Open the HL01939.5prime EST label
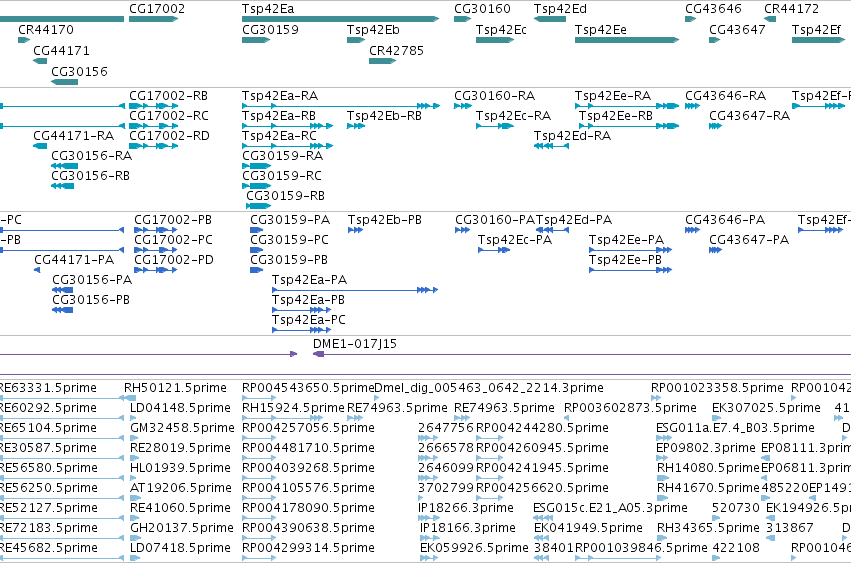Screen dimensions: 851x563 (x=181, y=468)
